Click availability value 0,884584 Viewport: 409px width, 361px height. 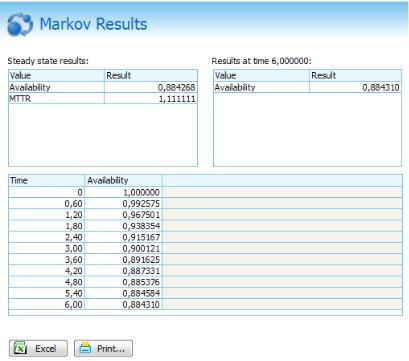point(141,293)
